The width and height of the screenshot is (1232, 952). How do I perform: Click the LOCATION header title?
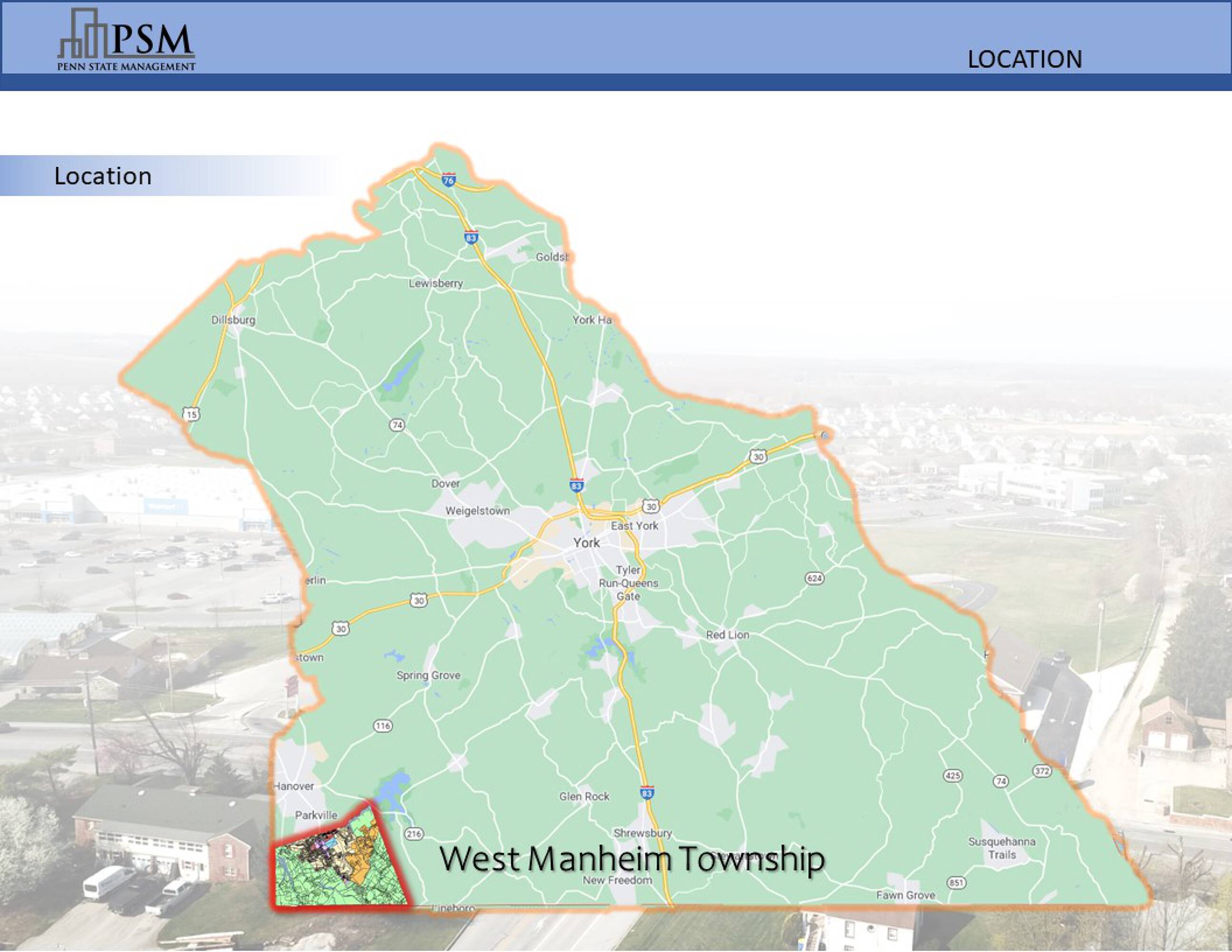point(1024,60)
